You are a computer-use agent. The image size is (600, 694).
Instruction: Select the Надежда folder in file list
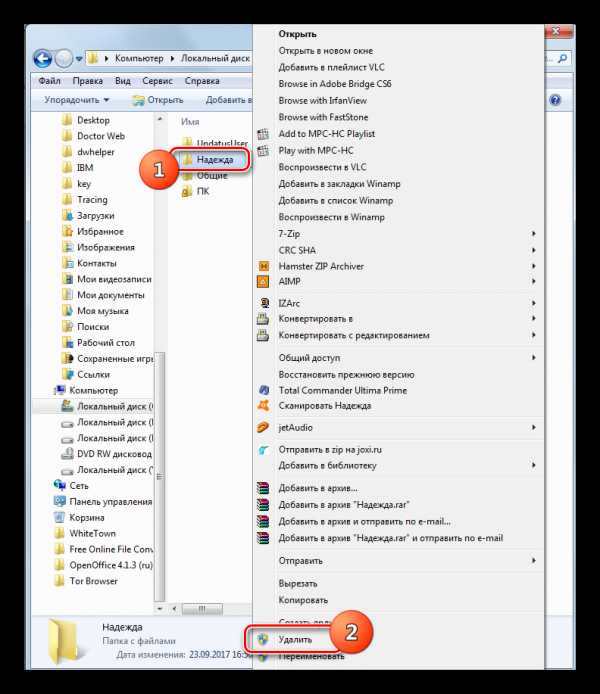(x=215, y=159)
